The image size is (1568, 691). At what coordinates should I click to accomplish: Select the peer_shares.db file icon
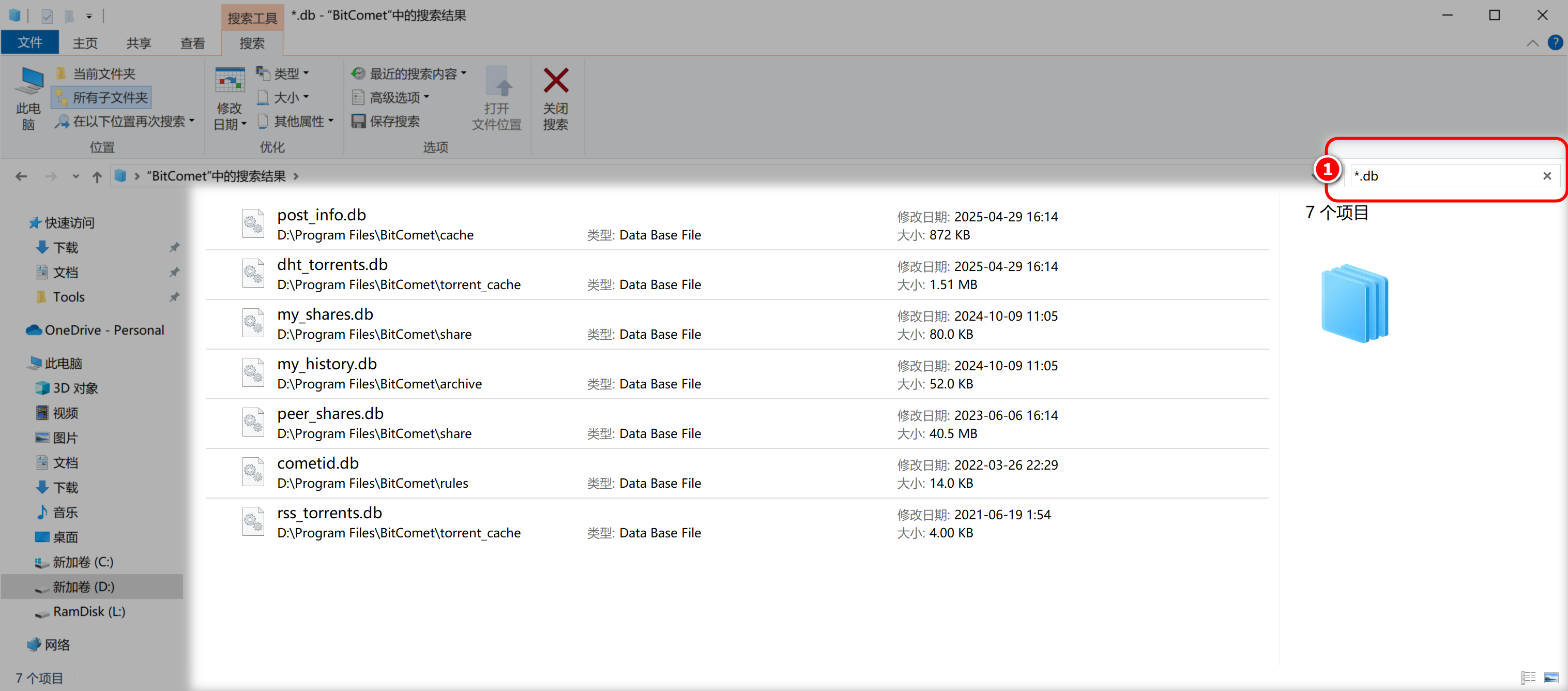tap(253, 423)
